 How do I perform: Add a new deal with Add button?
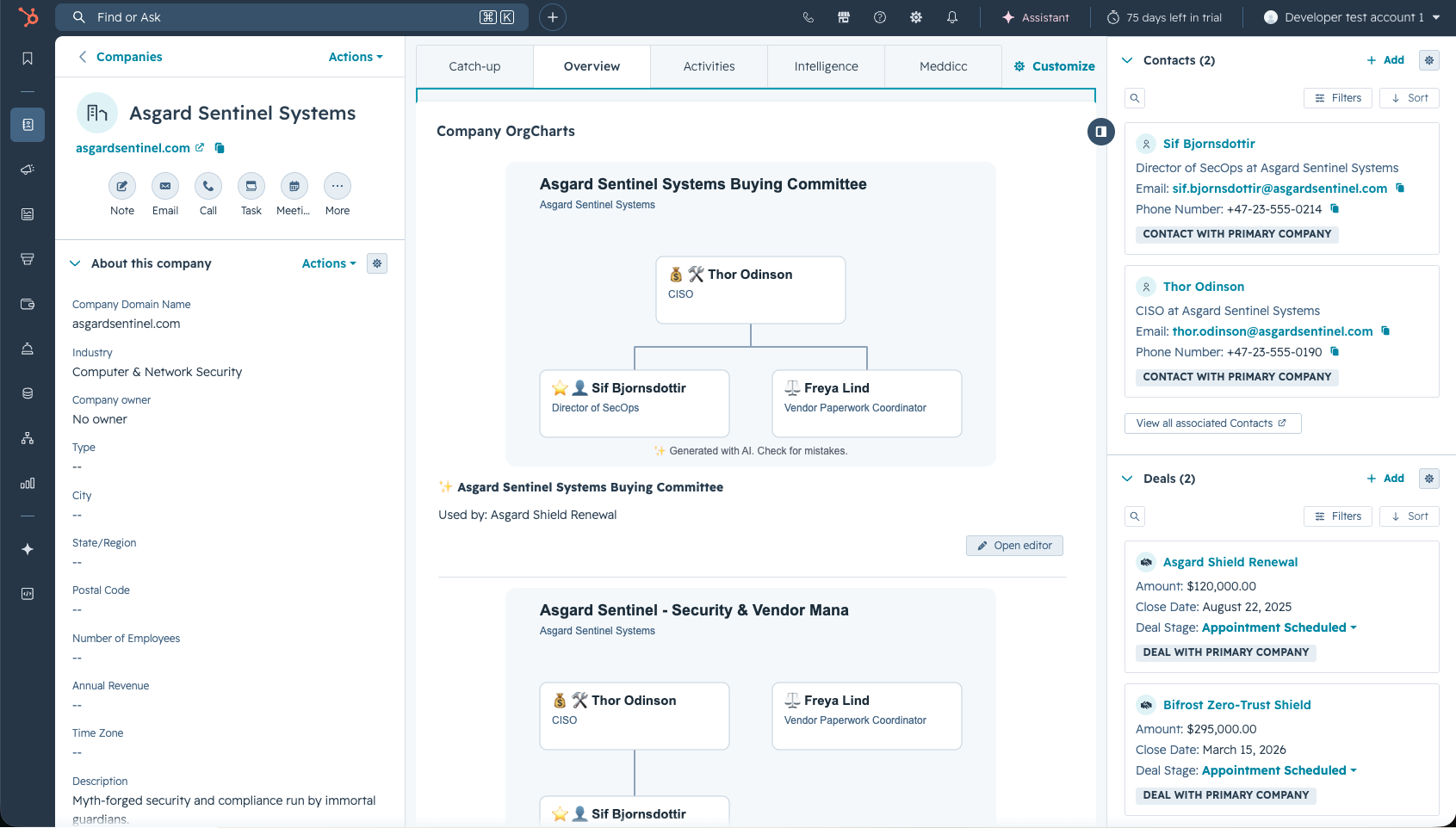click(x=1385, y=479)
